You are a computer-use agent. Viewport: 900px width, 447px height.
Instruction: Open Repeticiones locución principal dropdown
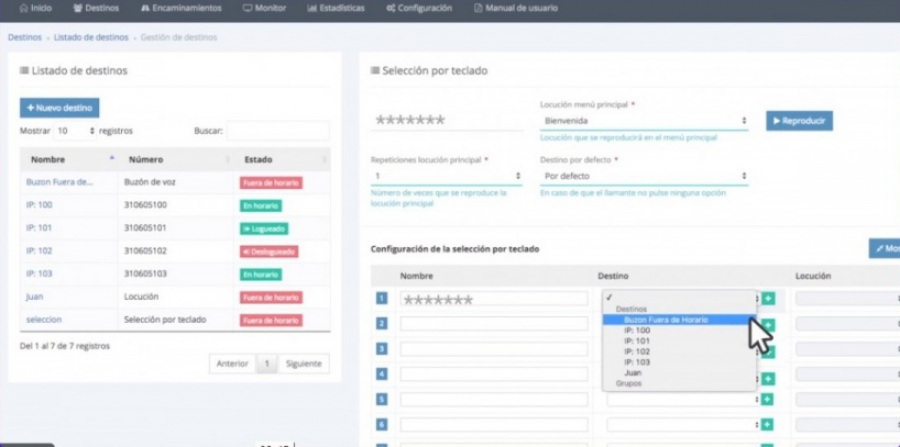(447, 176)
